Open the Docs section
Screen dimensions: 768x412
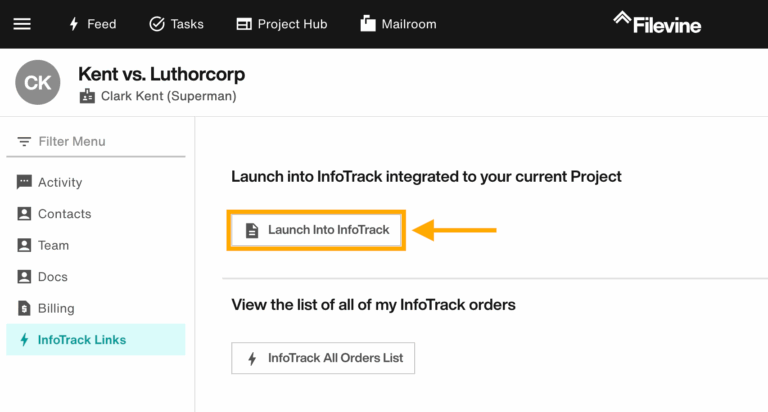click(96, 277)
